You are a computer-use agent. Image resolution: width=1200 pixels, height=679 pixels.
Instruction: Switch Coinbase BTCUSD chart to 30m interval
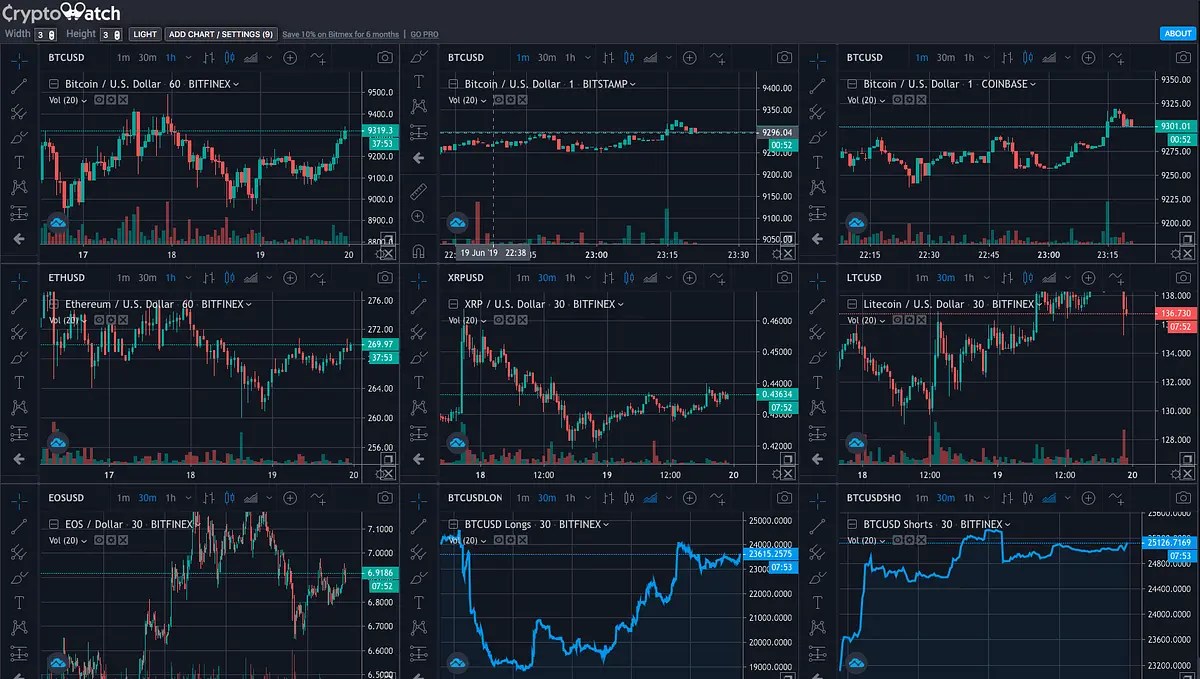tap(945, 58)
